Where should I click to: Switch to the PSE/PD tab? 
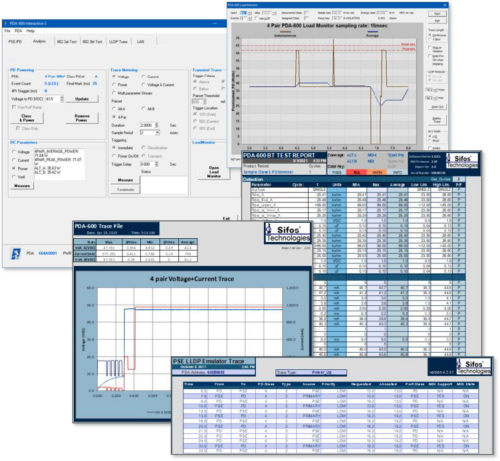15,42
